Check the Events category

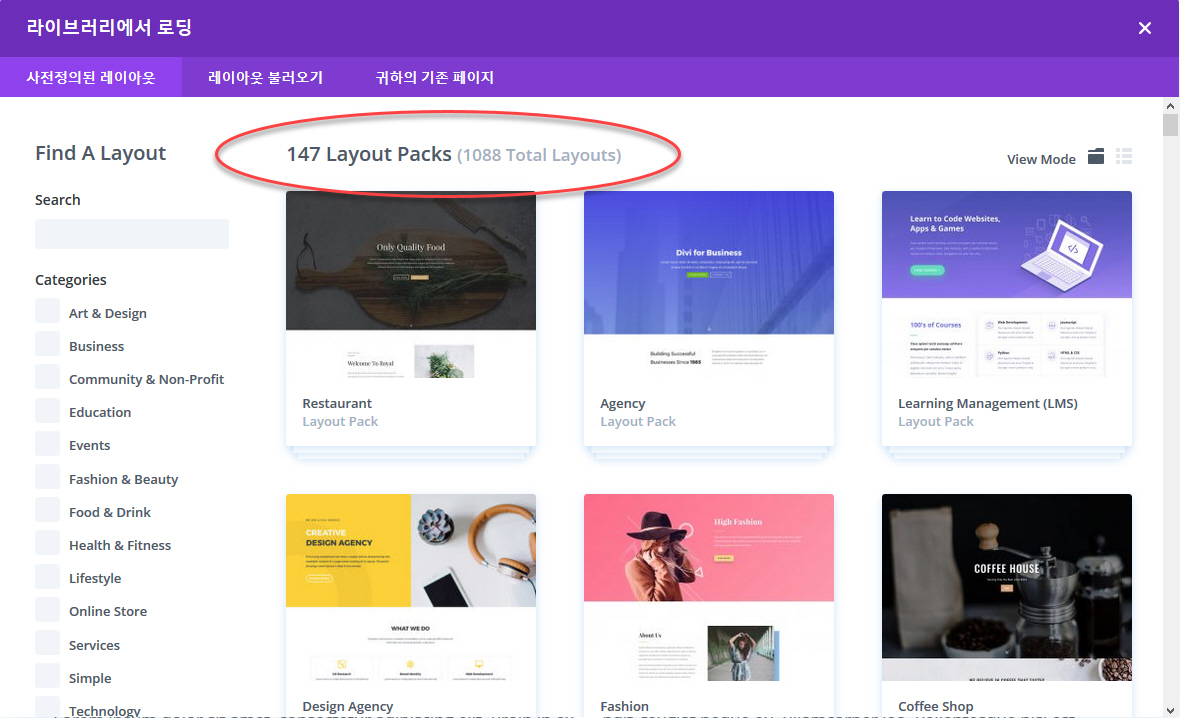[x=47, y=443]
